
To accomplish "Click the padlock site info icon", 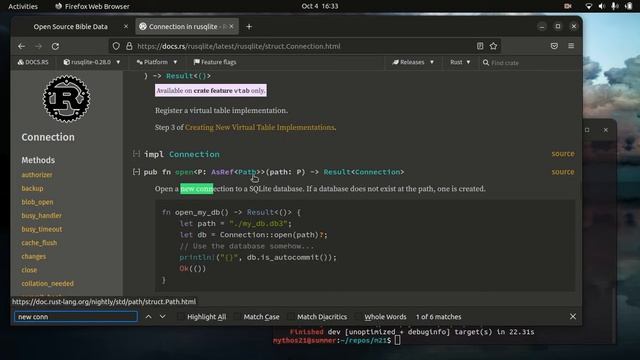I will coord(129,46).
